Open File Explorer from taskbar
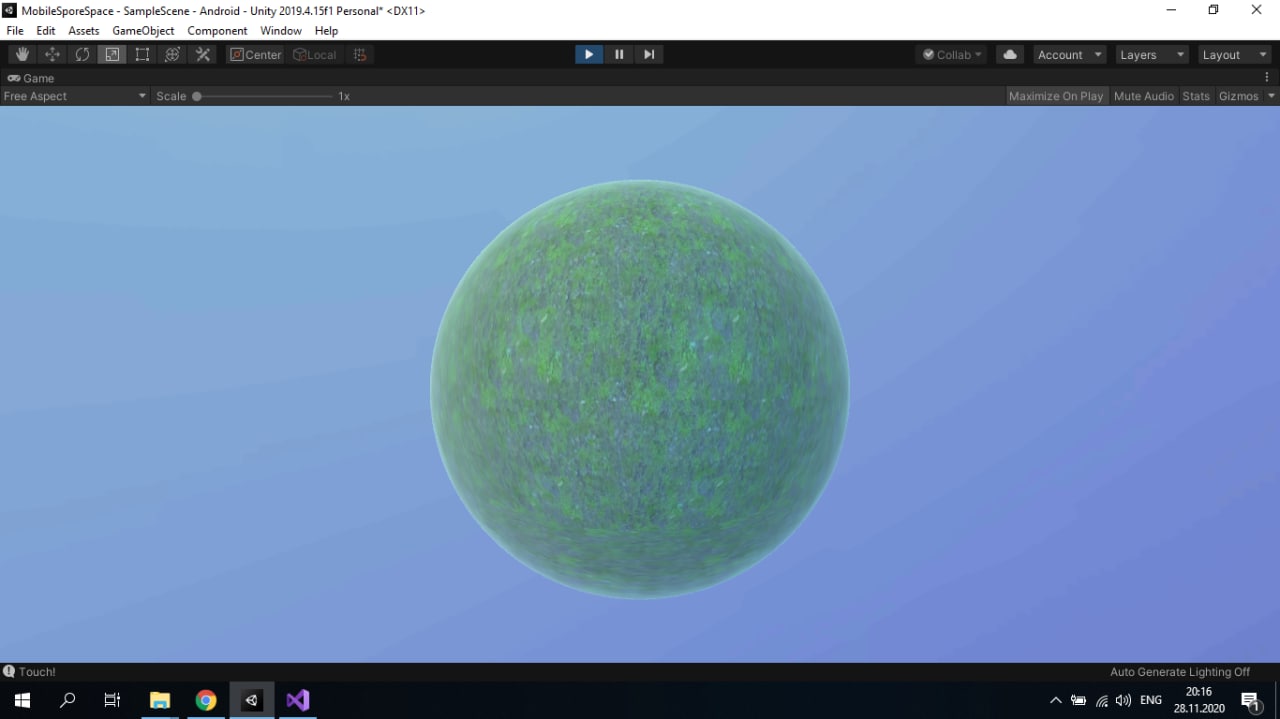This screenshot has width=1280, height=719. (160, 700)
